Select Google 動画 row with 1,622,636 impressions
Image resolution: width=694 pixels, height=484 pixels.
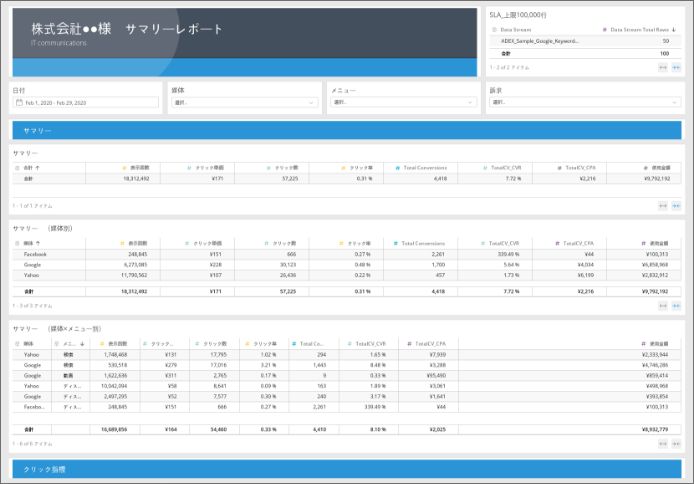pyautogui.click(x=347, y=376)
